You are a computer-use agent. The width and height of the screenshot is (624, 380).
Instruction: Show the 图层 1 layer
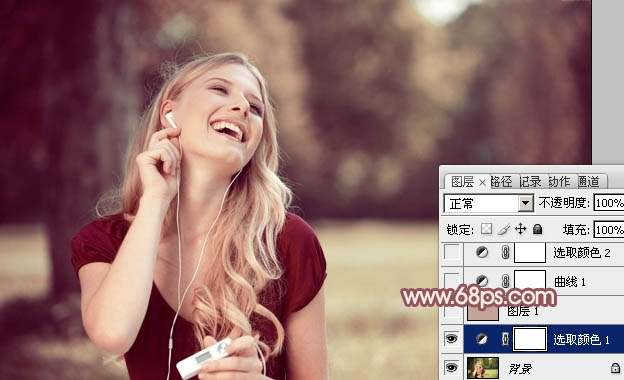point(452,311)
